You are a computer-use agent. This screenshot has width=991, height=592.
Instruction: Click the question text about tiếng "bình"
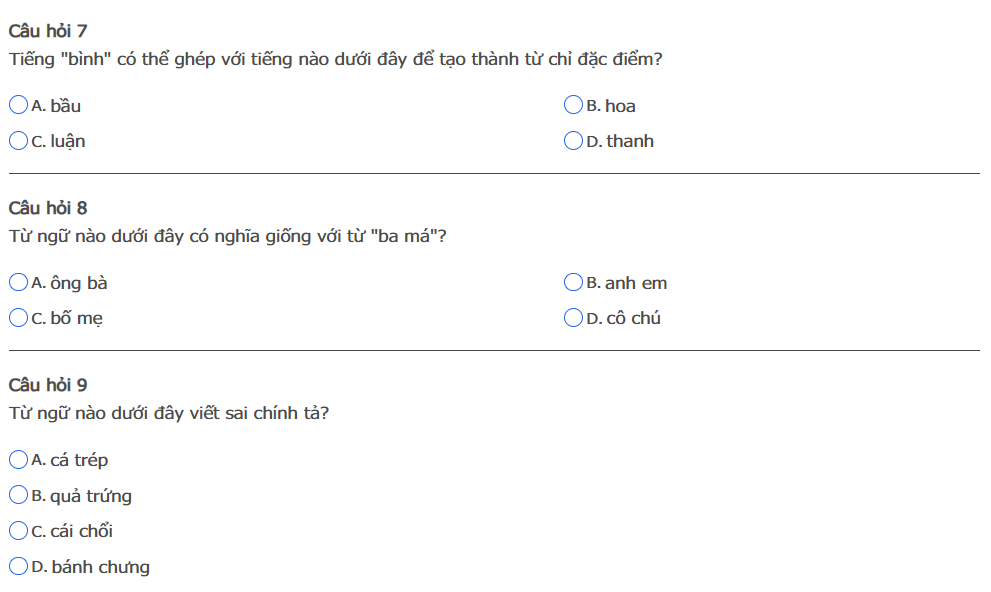335,59
